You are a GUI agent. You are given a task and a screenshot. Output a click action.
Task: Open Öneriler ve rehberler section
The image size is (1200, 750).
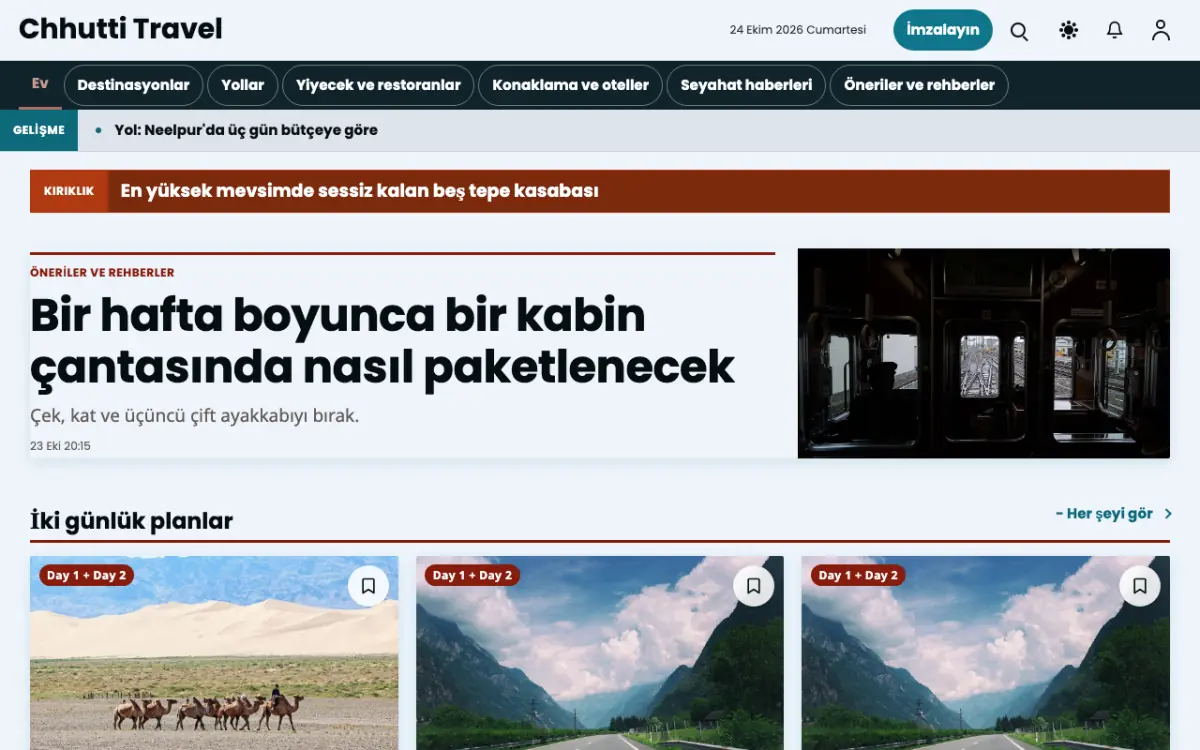point(919,85)
